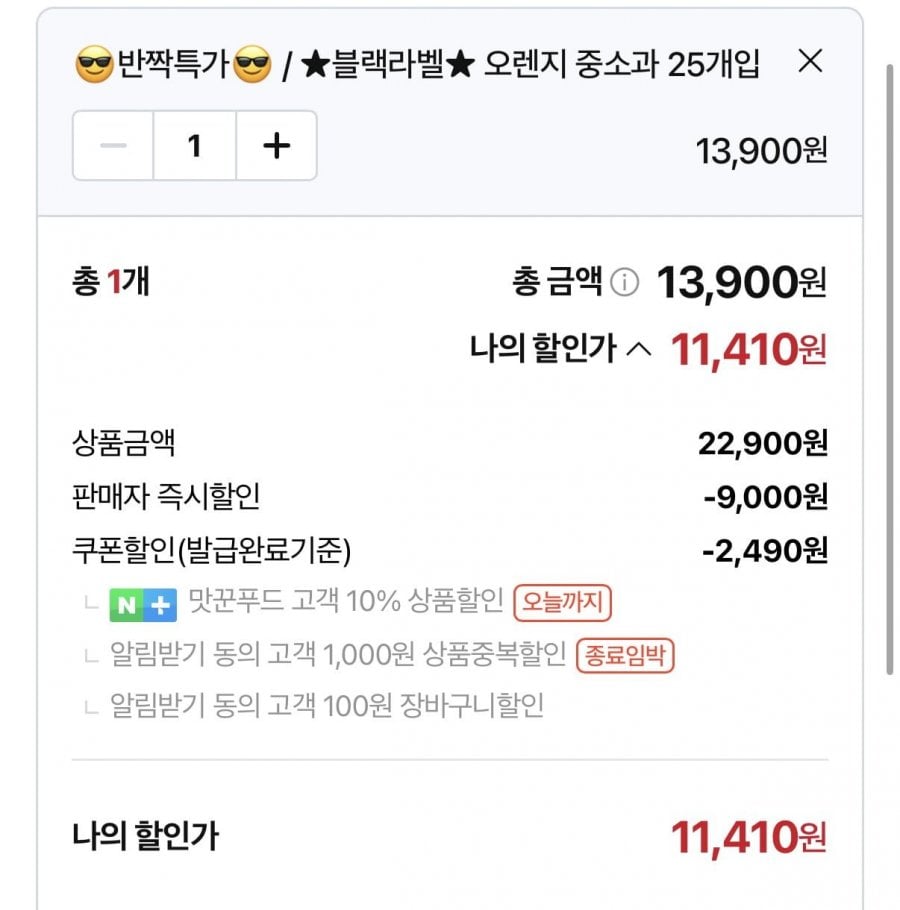900x910 pixels.
Task: Click the N+ membership badge icon
Action: pos(143,604)
